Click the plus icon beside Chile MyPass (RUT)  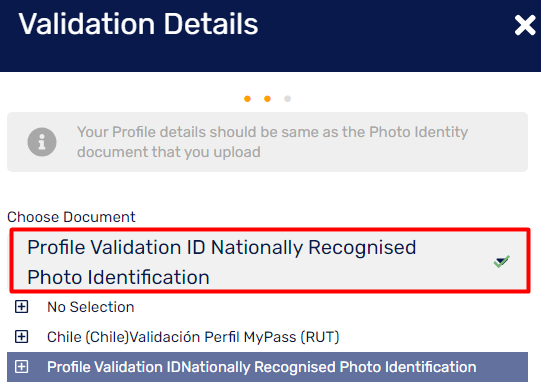21,336
